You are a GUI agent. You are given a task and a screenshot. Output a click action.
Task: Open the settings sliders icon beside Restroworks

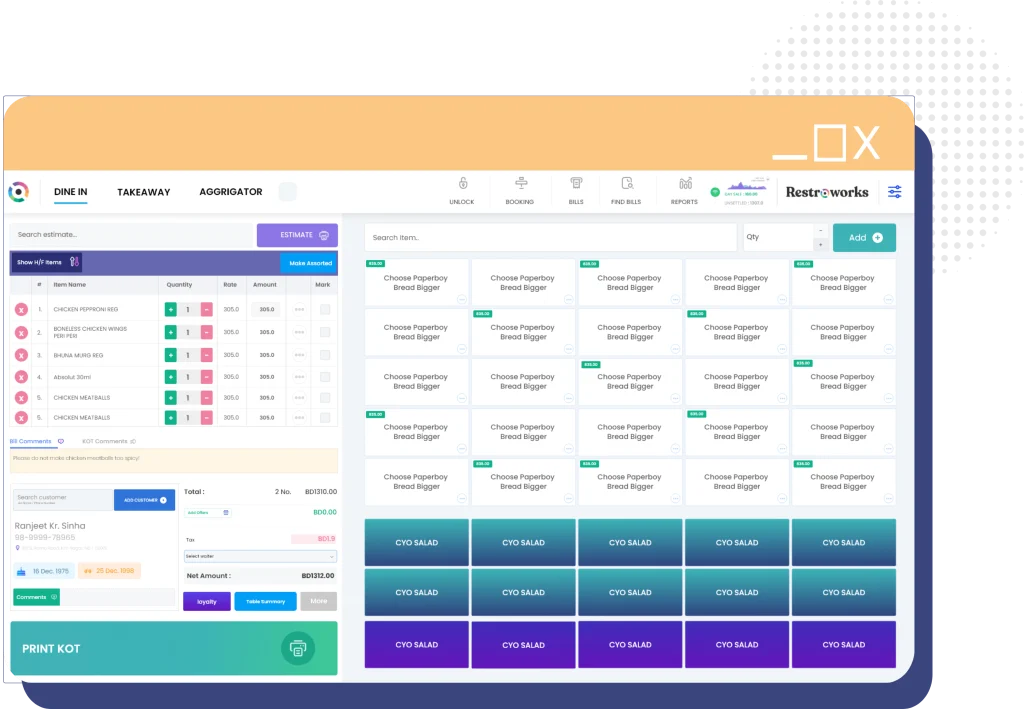point(894,192)
